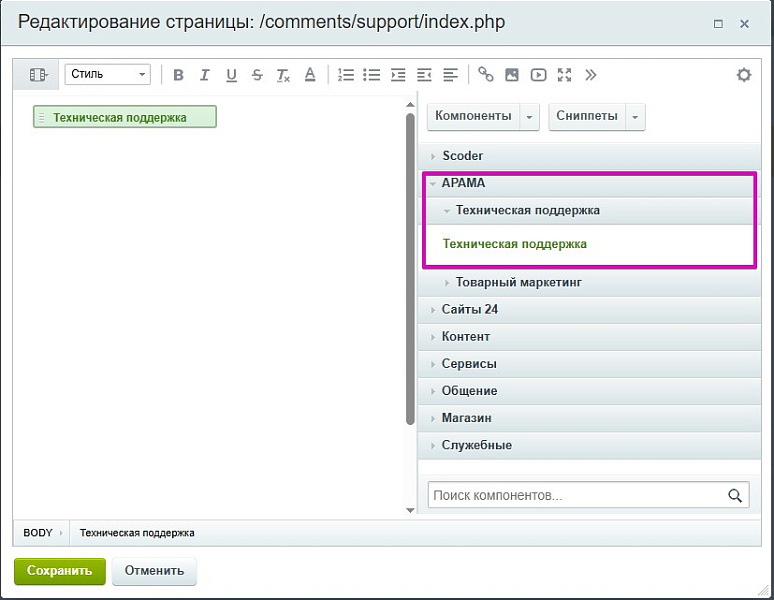This screenshot has height=600, width=774.
Task: Insert a link using the chain icon
Action: tap(486, 75)
